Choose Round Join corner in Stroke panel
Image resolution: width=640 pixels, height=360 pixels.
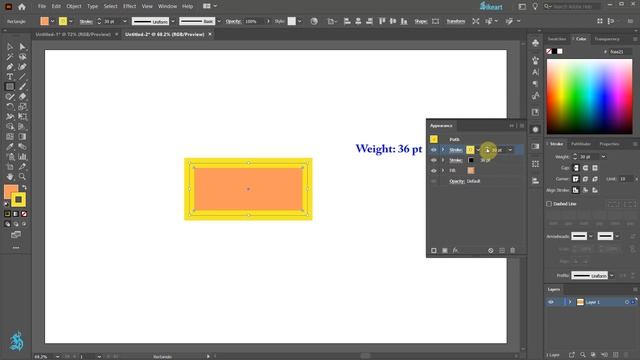585,179
